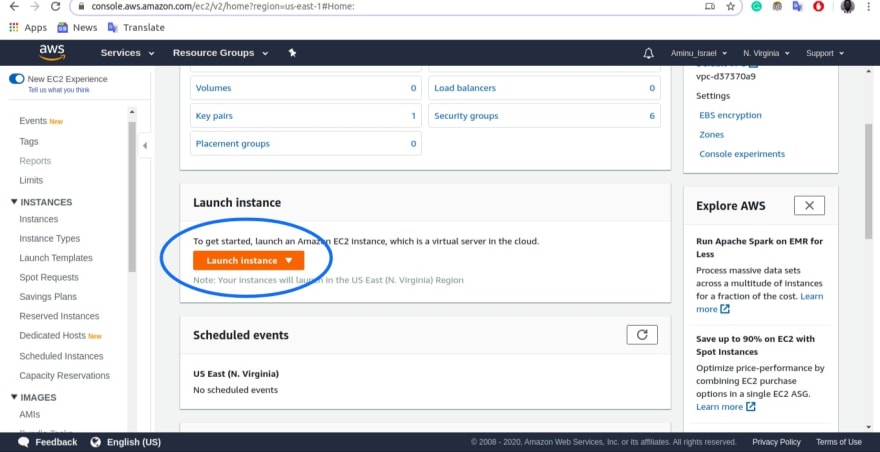Close the Explore AWS panel
The width and height of the screenshot is (880, 452).
point(809,206)
